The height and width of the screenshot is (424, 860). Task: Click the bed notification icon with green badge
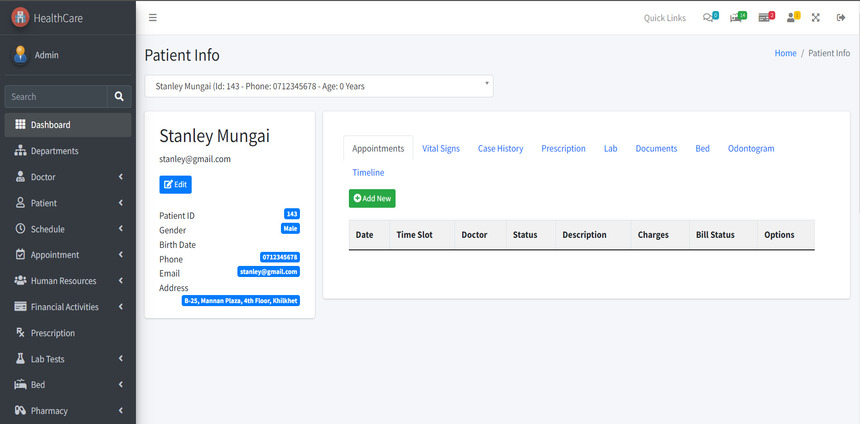738,17
